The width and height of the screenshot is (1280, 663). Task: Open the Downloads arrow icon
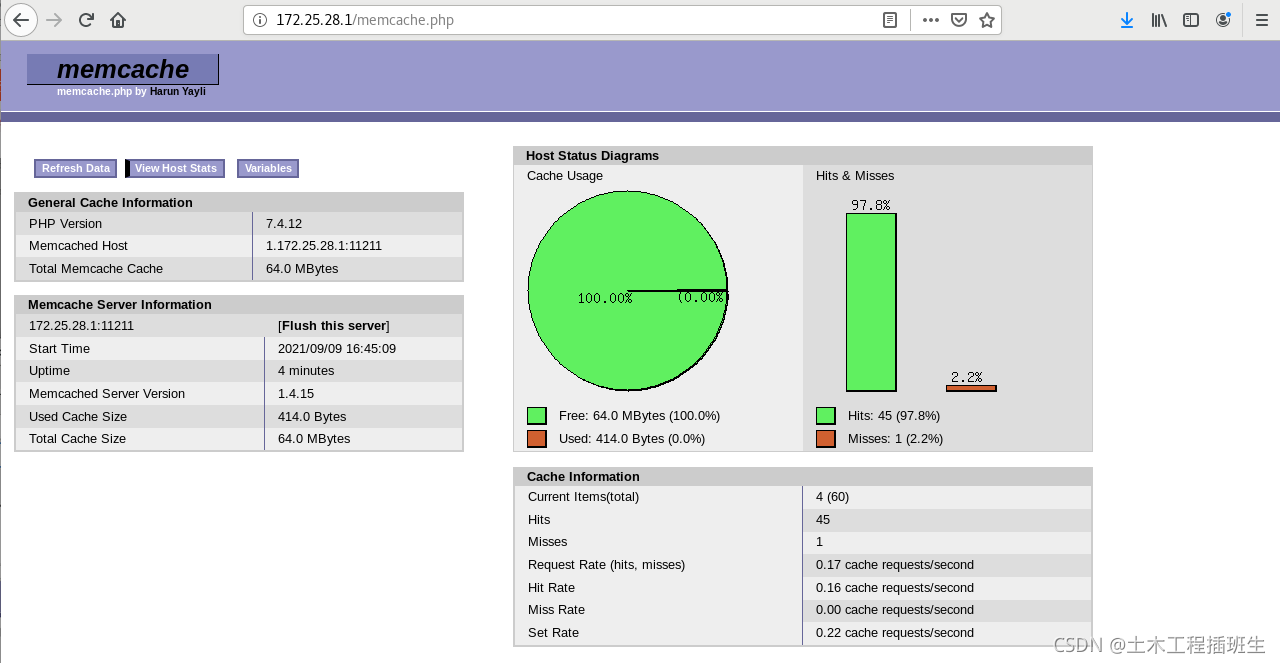pos(1127,20)
